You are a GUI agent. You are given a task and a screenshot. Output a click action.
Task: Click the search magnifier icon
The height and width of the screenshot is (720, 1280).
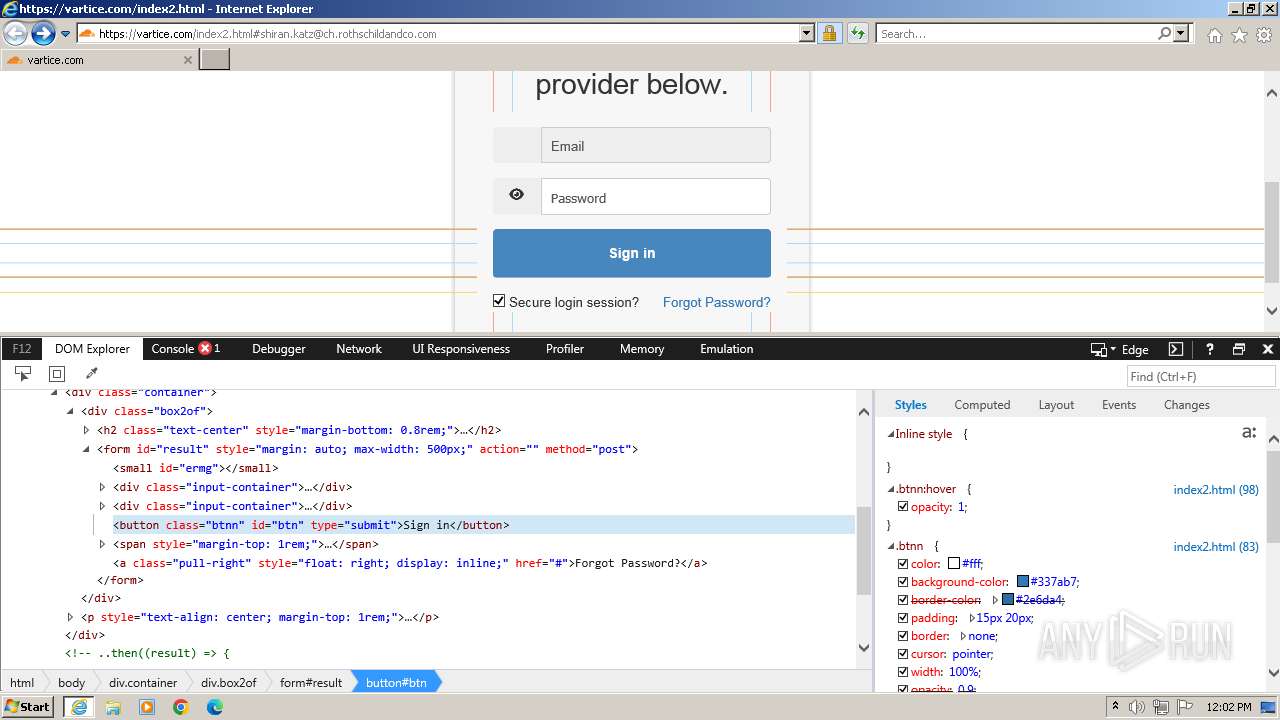[x=1164, y=33]
